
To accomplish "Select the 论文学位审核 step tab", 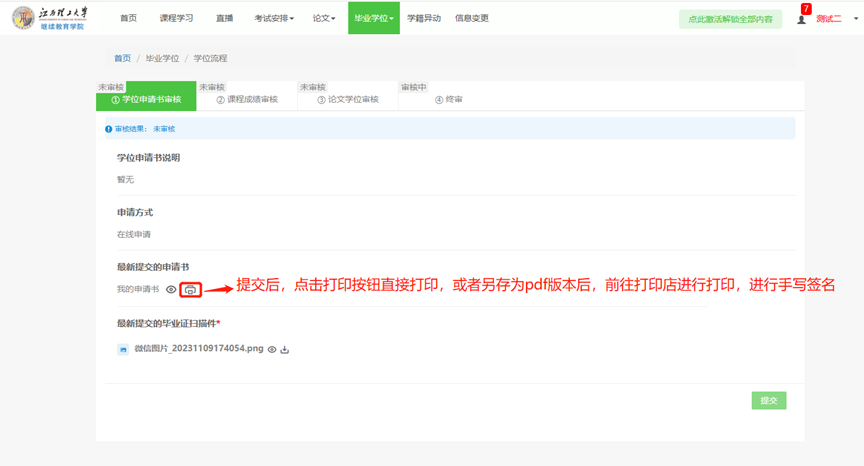I will pos(348,100).
